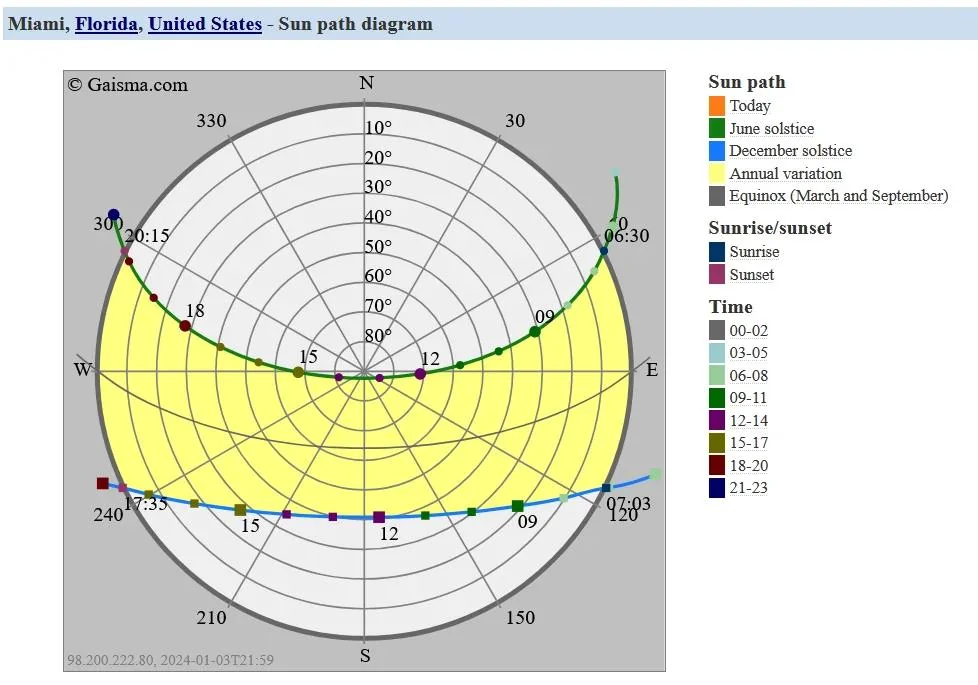Select the Today legend label
The image size is (978, 685).
click(750, 106)
